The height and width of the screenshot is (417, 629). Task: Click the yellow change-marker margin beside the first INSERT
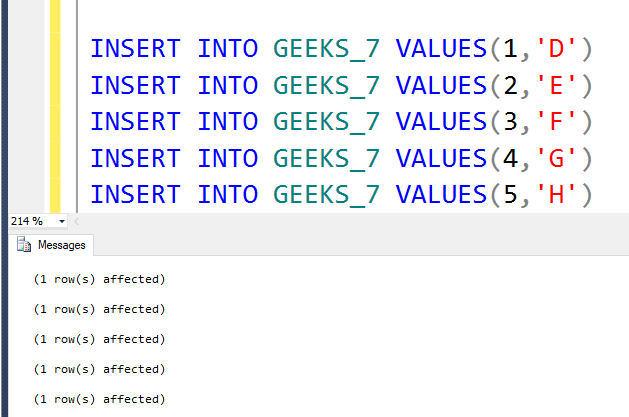(55, 47)
